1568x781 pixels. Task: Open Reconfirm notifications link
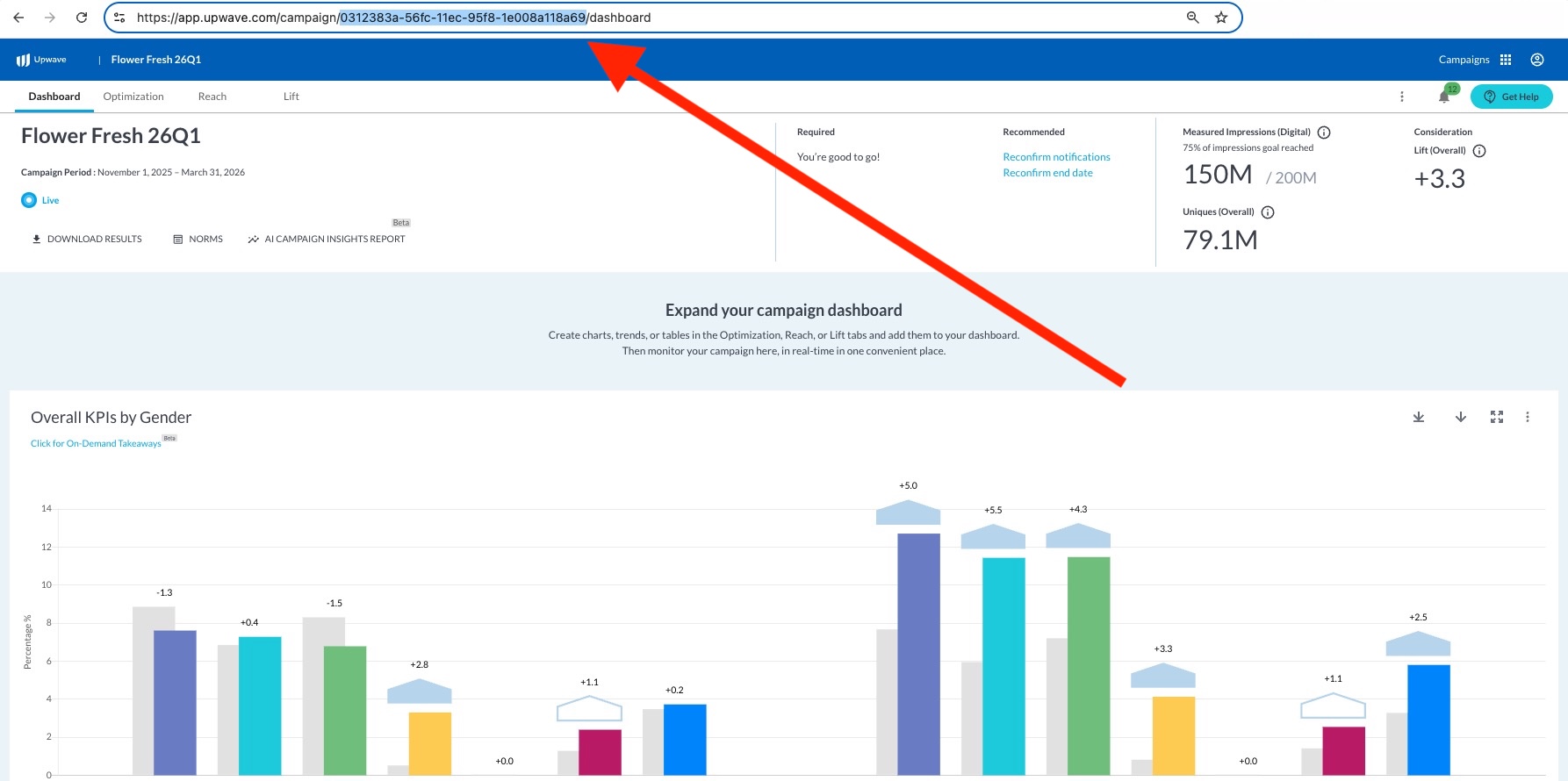(x=1056, y=157)
